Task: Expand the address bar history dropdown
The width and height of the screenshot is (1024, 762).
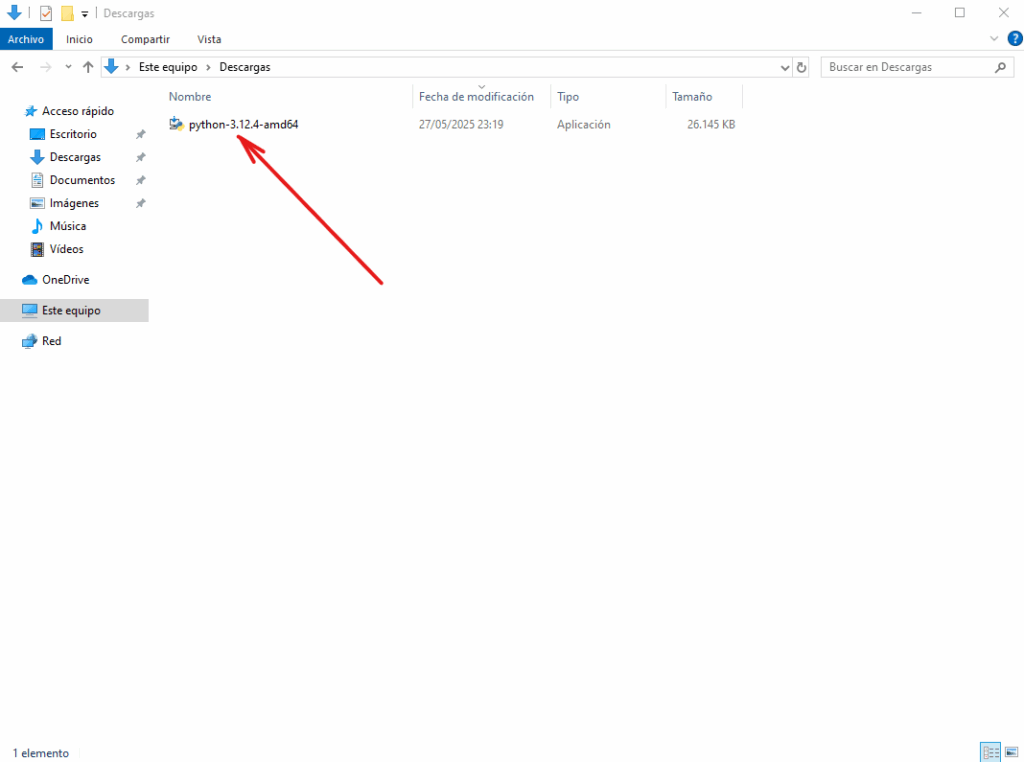Action: [785, 67]
